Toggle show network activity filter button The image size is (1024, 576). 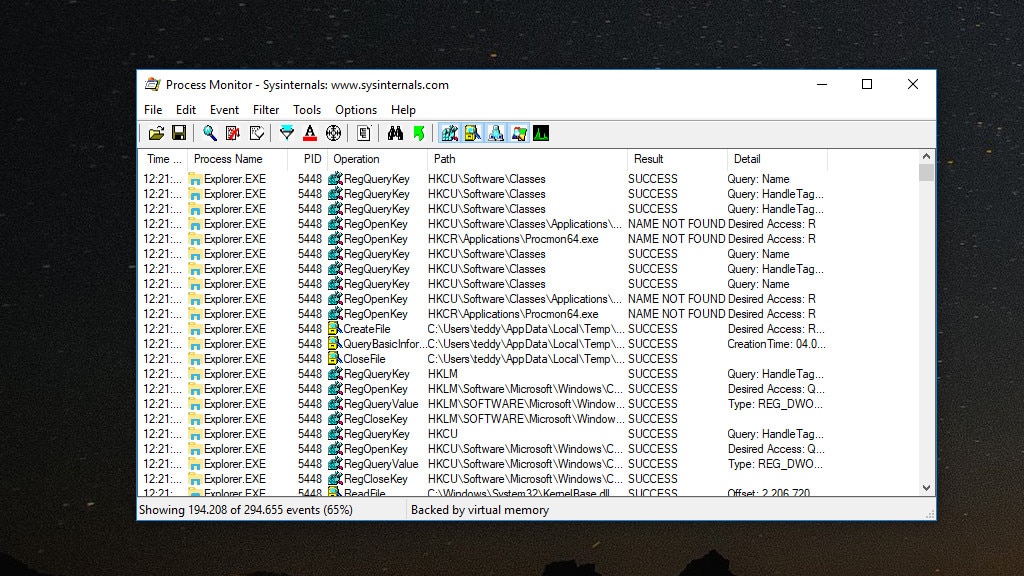(x=495, y=132)
